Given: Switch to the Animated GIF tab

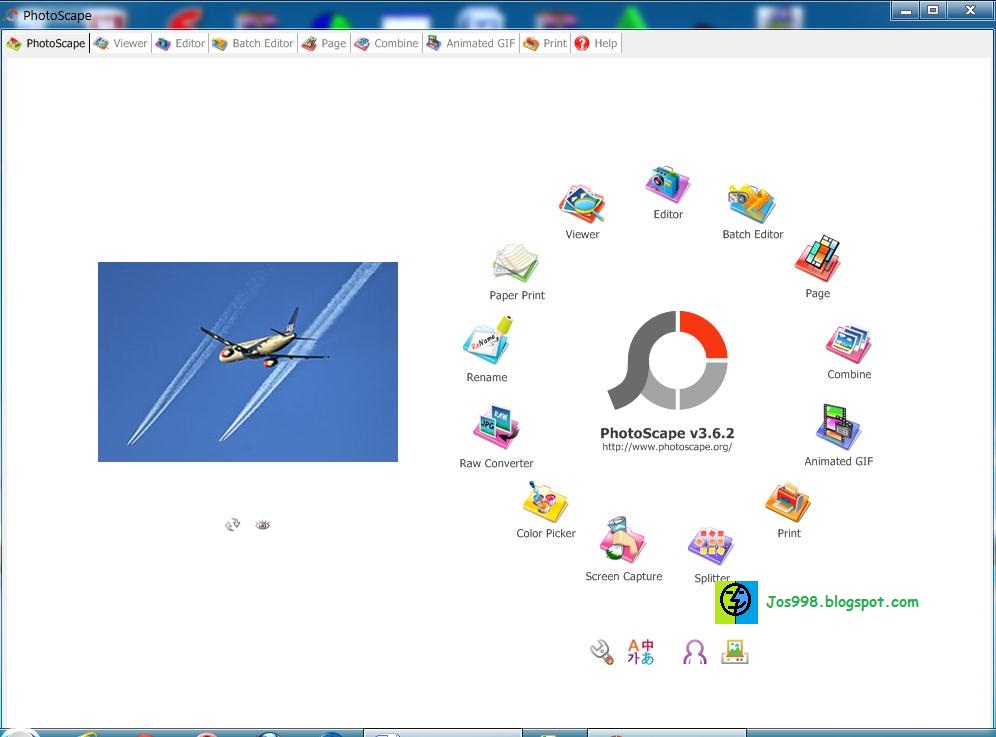Looking at the screenshot, I should [471, 43].
